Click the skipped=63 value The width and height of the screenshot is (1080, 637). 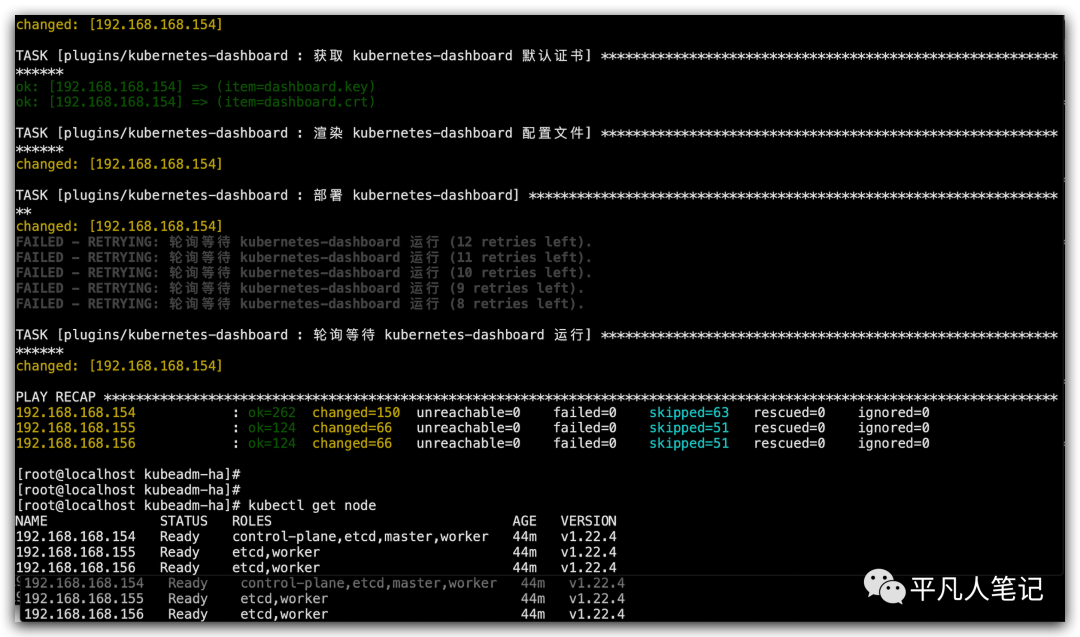click(689, 413)
